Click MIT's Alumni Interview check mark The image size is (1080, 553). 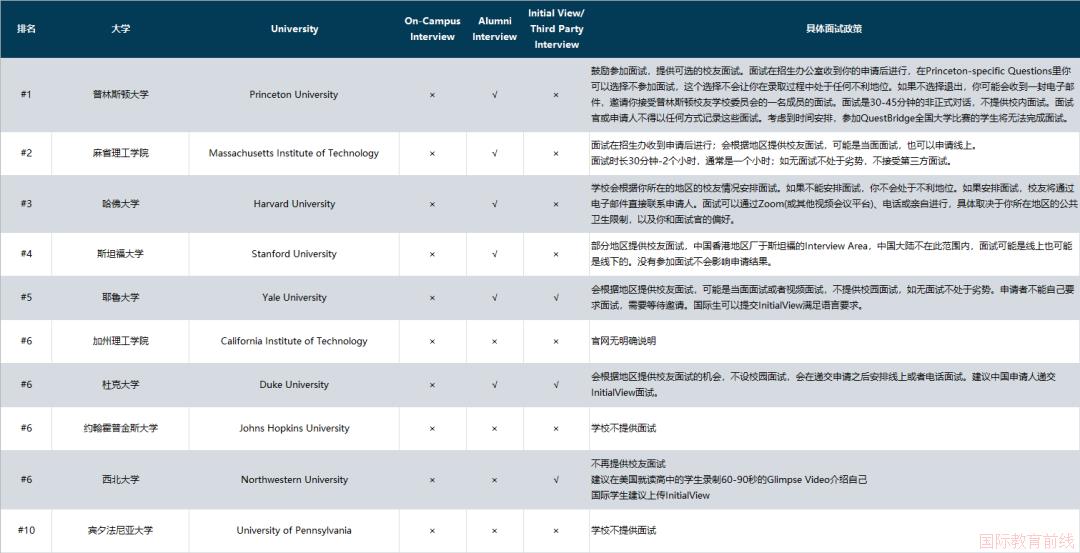pos(494,154)
